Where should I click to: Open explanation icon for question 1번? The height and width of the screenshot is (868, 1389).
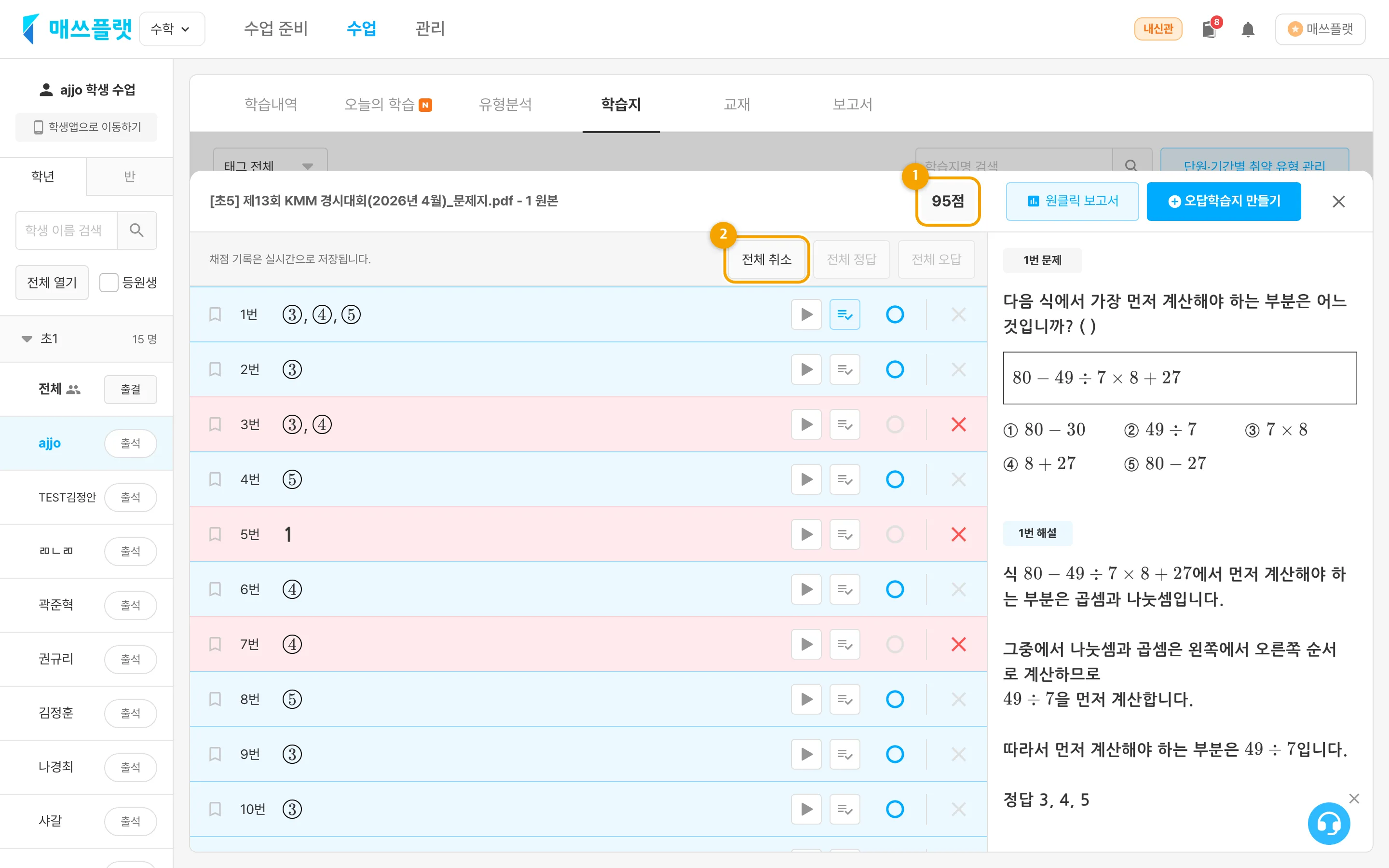844,314
